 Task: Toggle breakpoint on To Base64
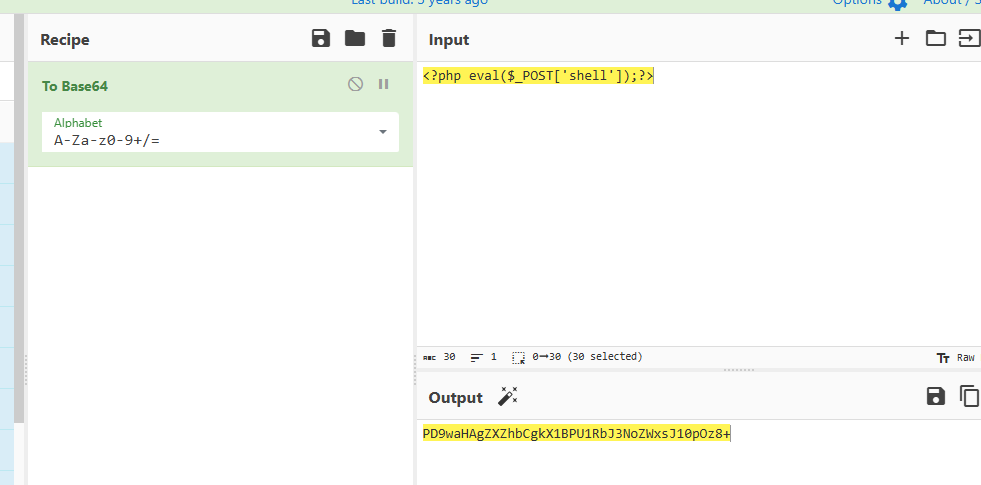(383, 85)
